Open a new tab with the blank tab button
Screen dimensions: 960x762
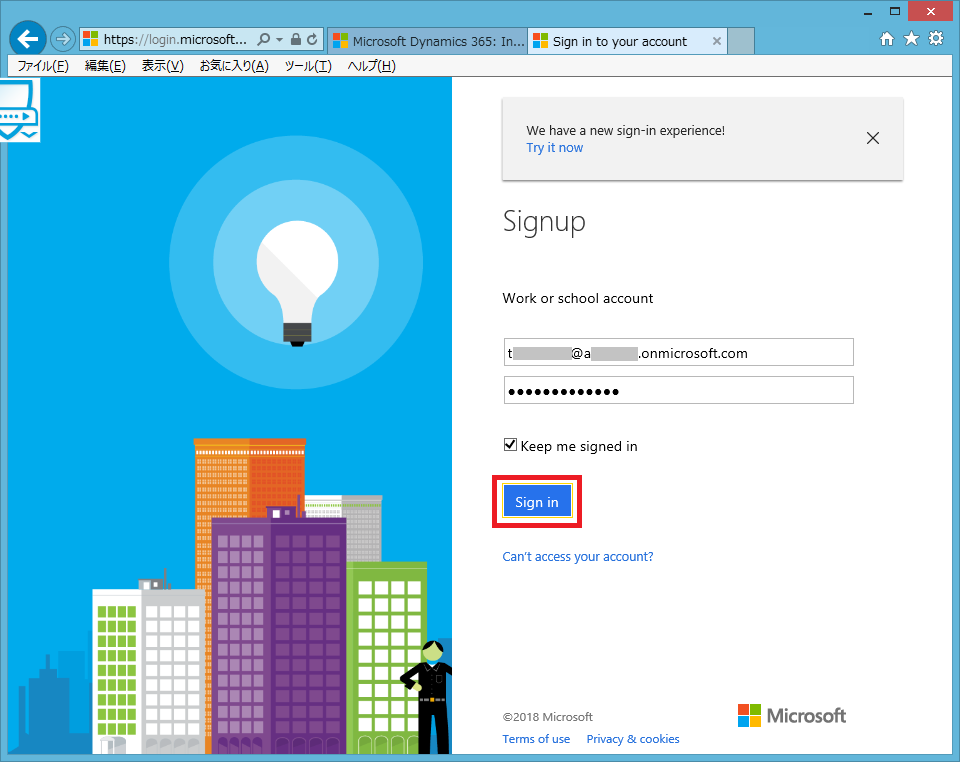point(741,41)
